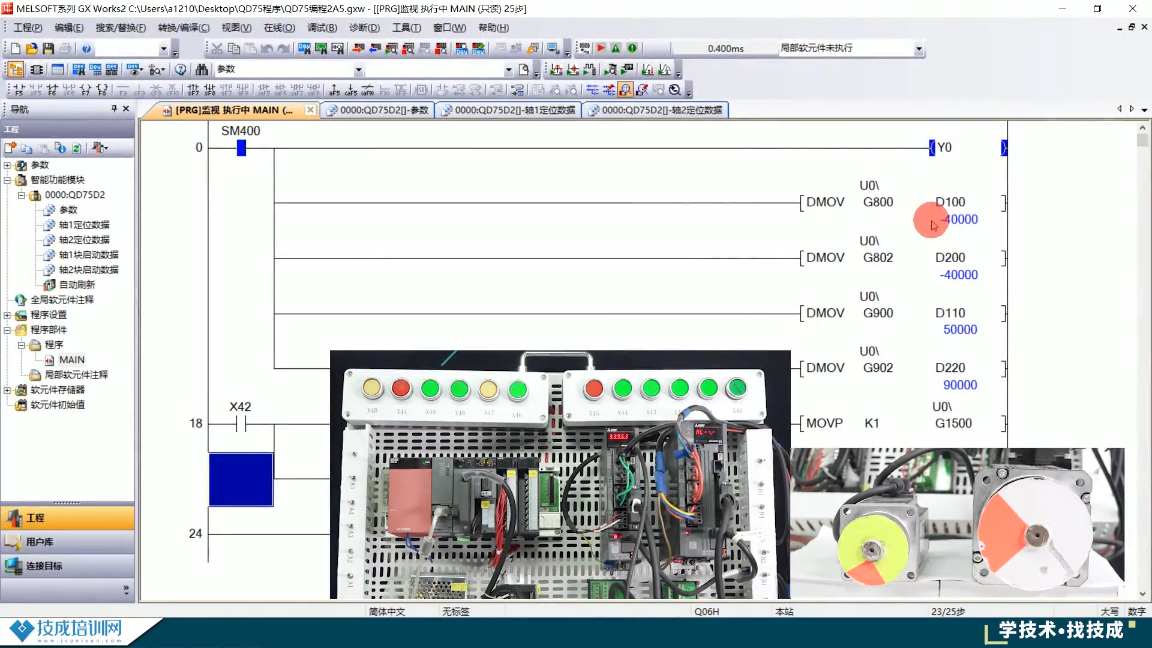Open 轴1定位数据 in project tree
The image size is (1152, 648).
[x=84, y=225]
